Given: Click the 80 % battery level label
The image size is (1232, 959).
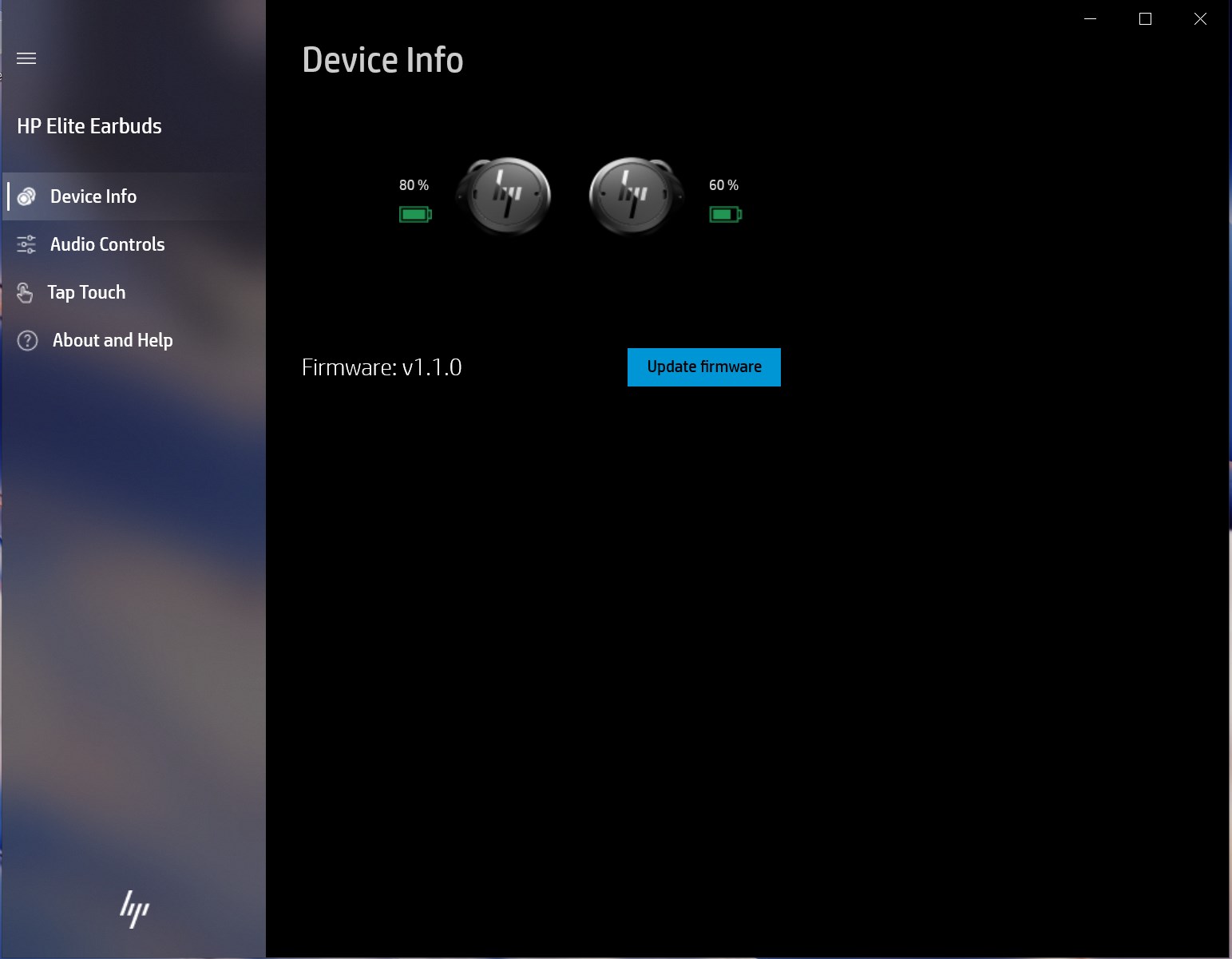Looking at the screenshot, I should click(413, 184).
